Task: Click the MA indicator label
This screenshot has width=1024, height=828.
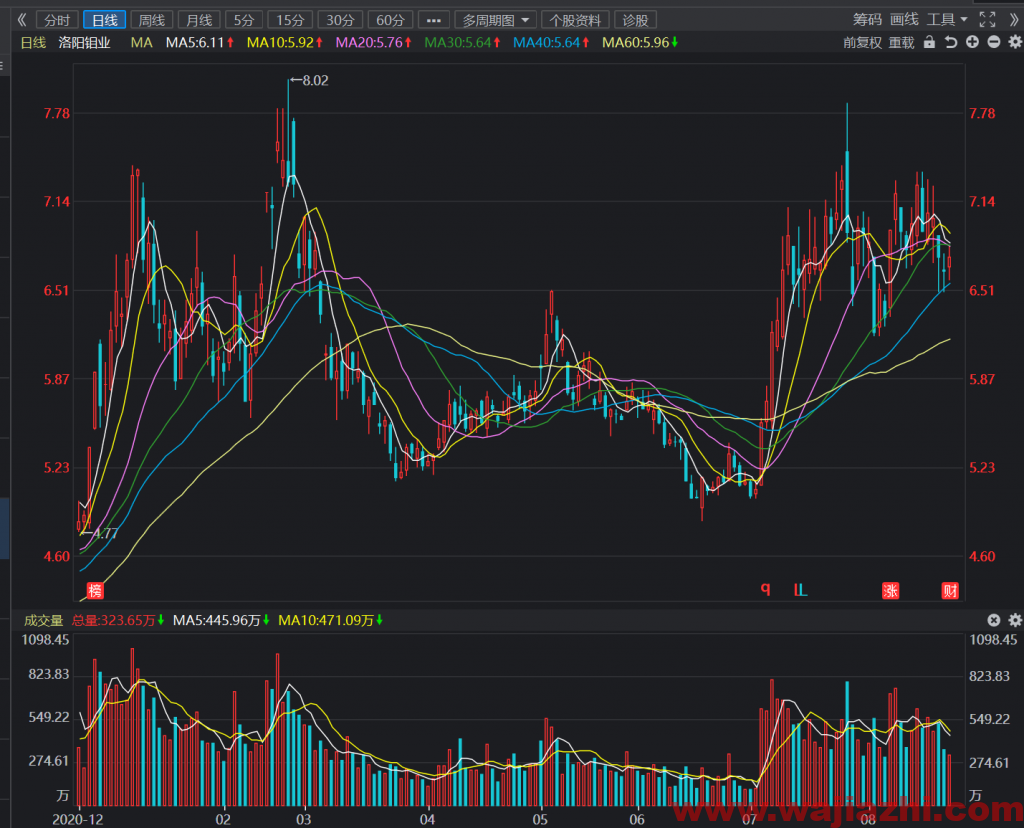Action: [x=142, y=42]
